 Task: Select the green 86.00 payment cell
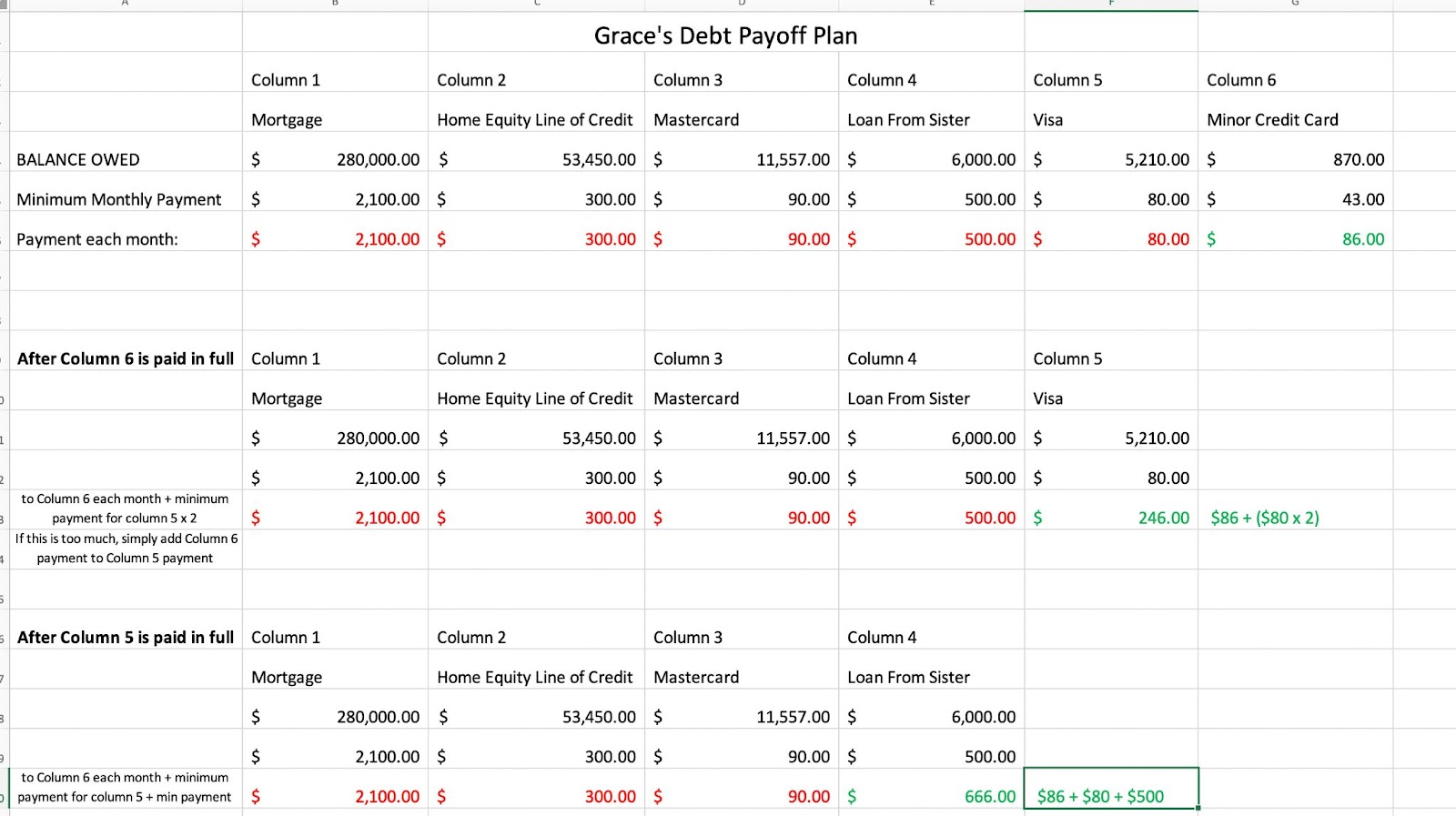pyautogui.click(x=1295, y=239)
